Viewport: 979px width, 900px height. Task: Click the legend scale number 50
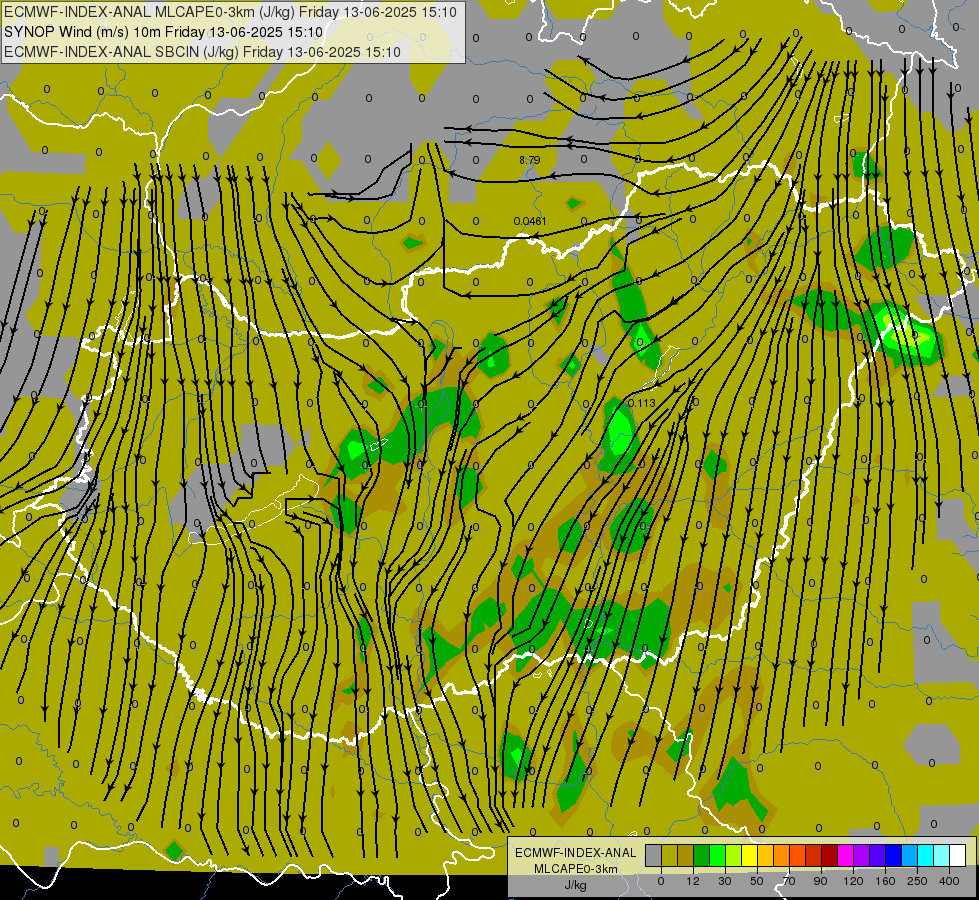tap(757, 881)
